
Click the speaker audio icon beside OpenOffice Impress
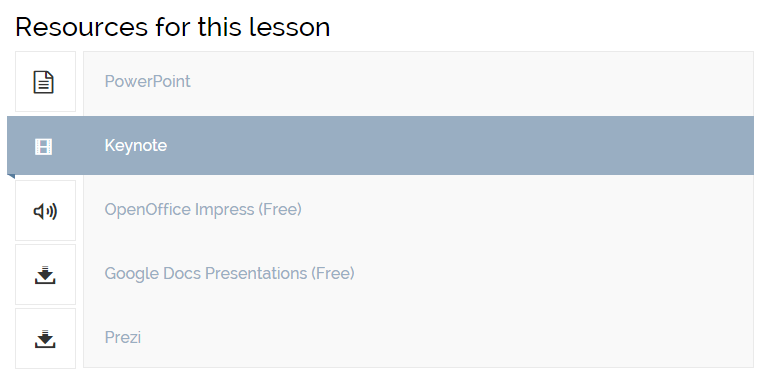(x=45, y=211)
